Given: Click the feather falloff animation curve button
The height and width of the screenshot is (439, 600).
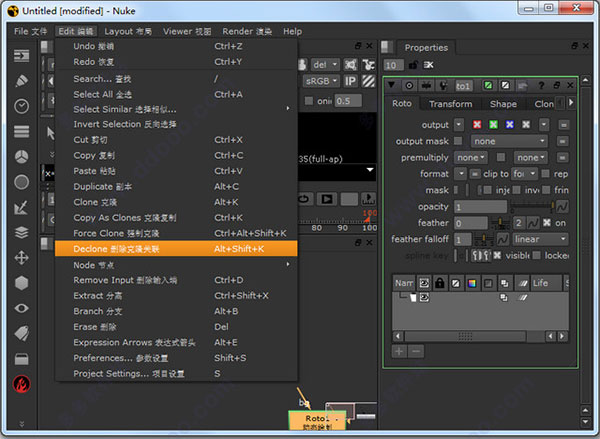Looking at the screenshot, I should click(x=502, y=239).
